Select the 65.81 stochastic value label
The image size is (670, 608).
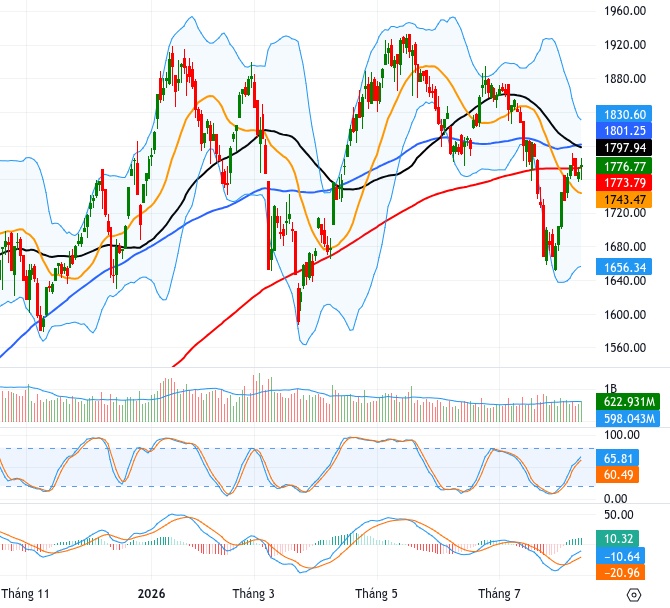tap(617, 458)
